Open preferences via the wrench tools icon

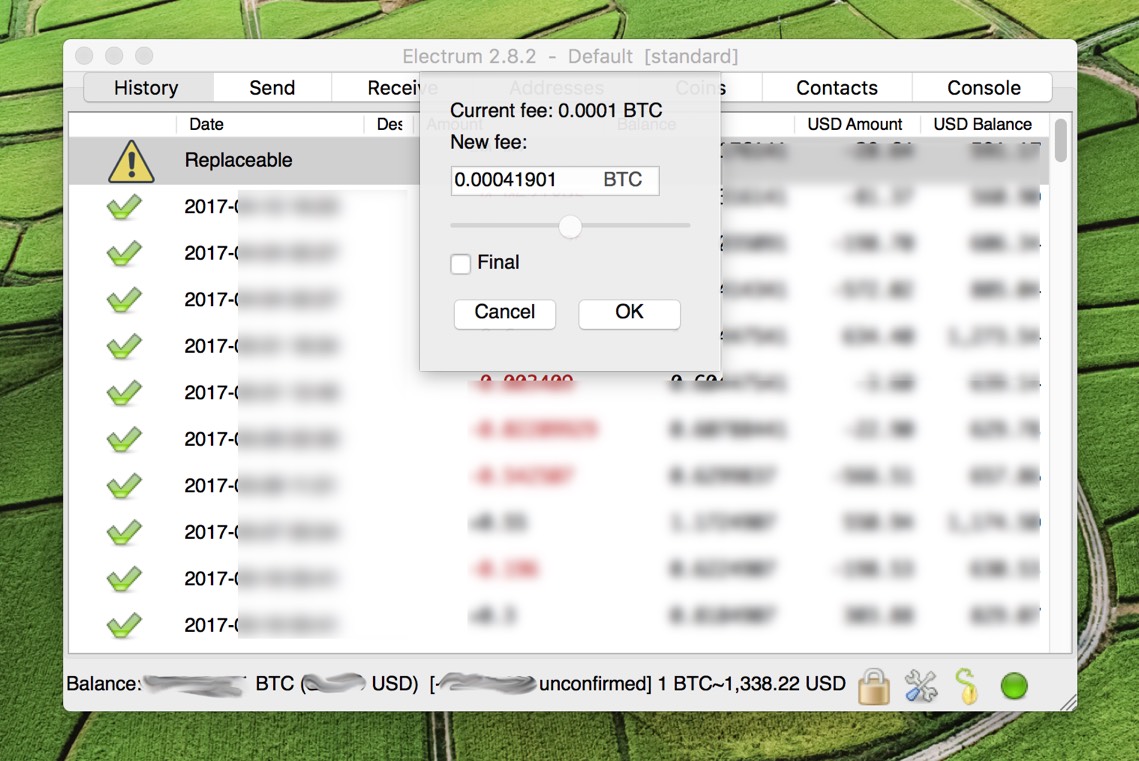click(x=921, y=685)
